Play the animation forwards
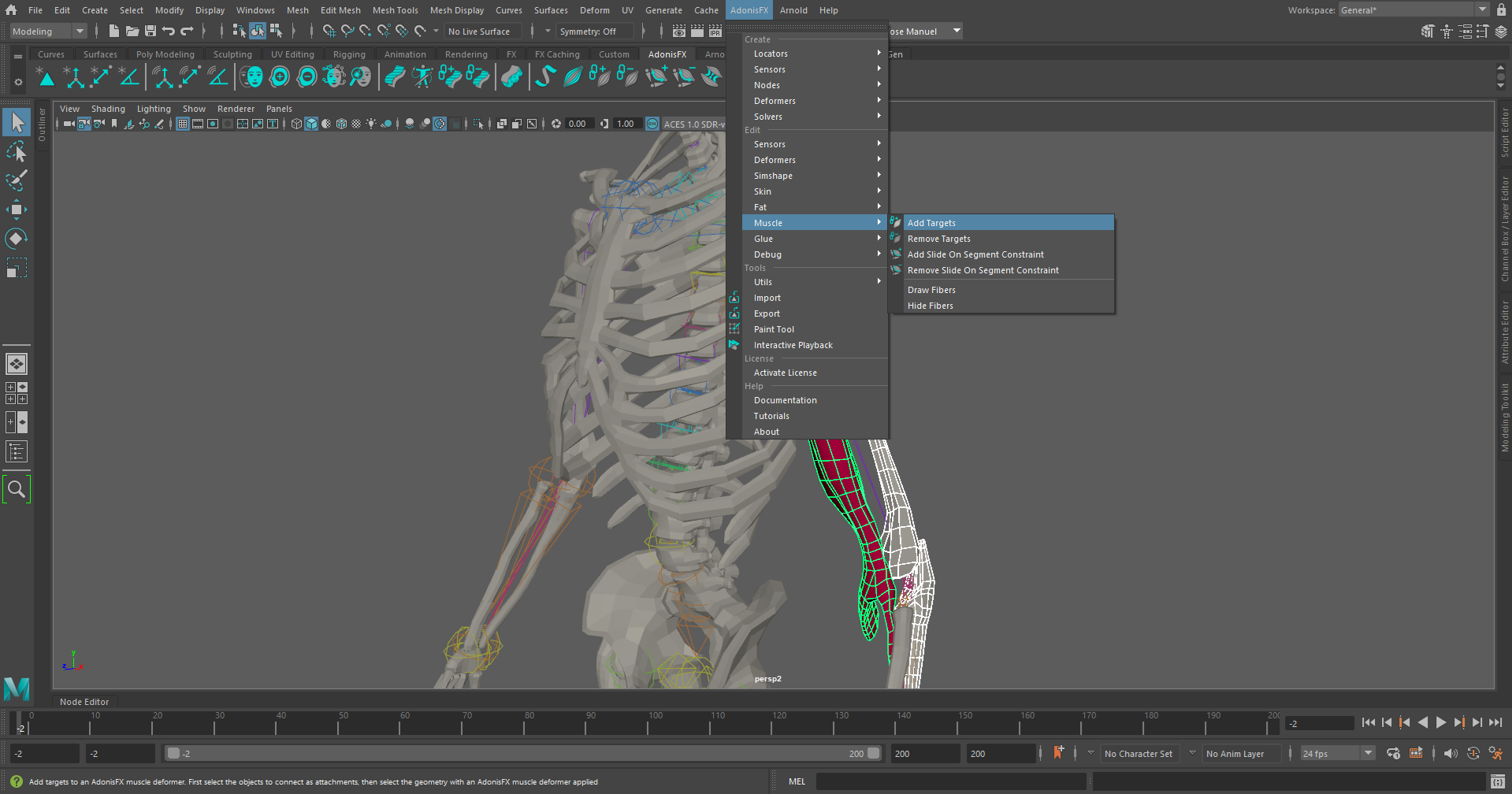The image size is (1512, 794). click(x=1441, y=722)
